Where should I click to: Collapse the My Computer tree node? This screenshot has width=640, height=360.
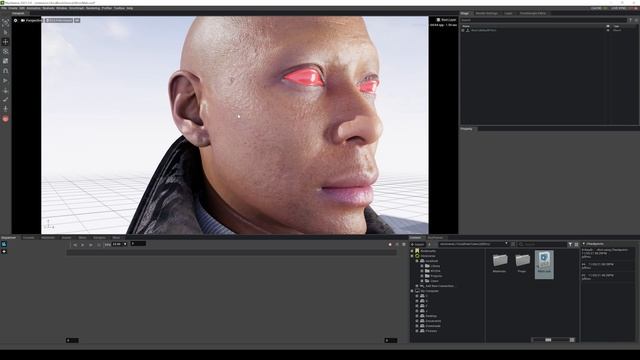click(x=412, y=291)
